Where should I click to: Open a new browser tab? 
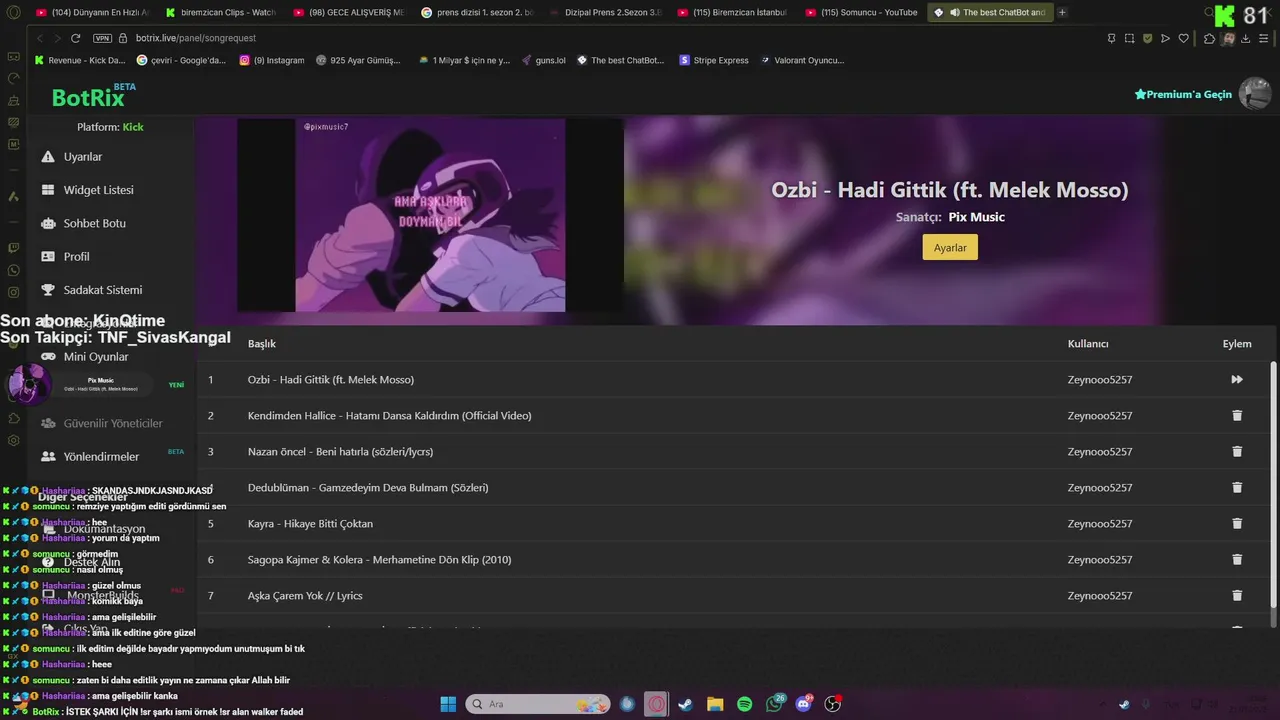(x=1062, y=12)
